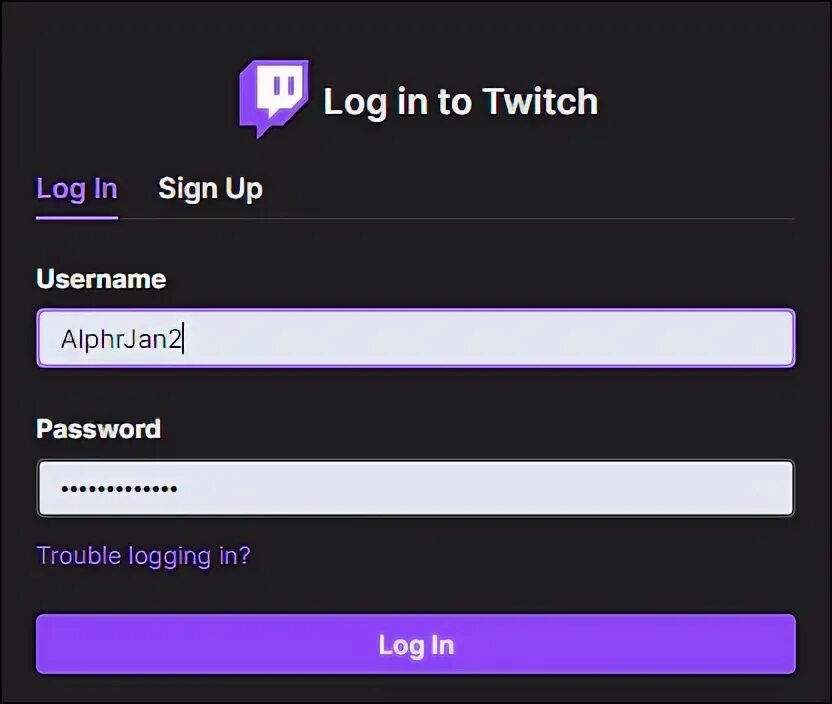Click the masked password dots
This screenshot has width=832, height=704.
[118, 489]
